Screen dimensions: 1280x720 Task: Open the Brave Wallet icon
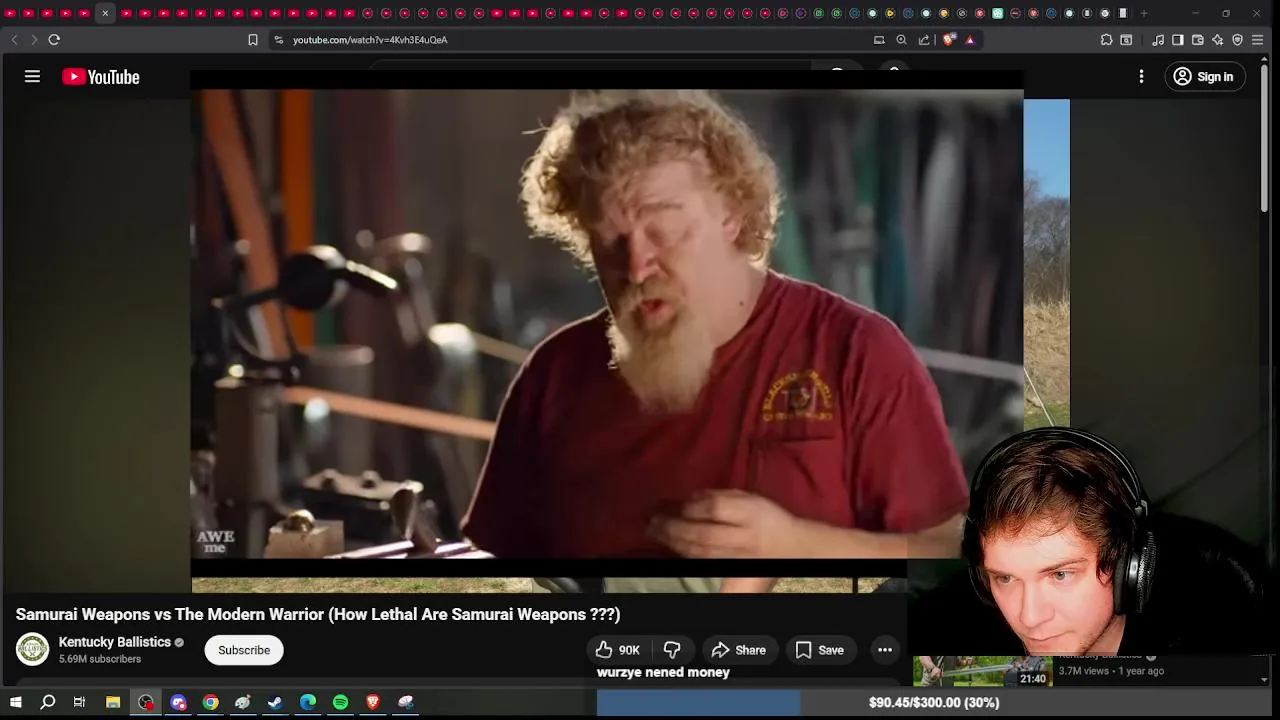click(1198, 40)
